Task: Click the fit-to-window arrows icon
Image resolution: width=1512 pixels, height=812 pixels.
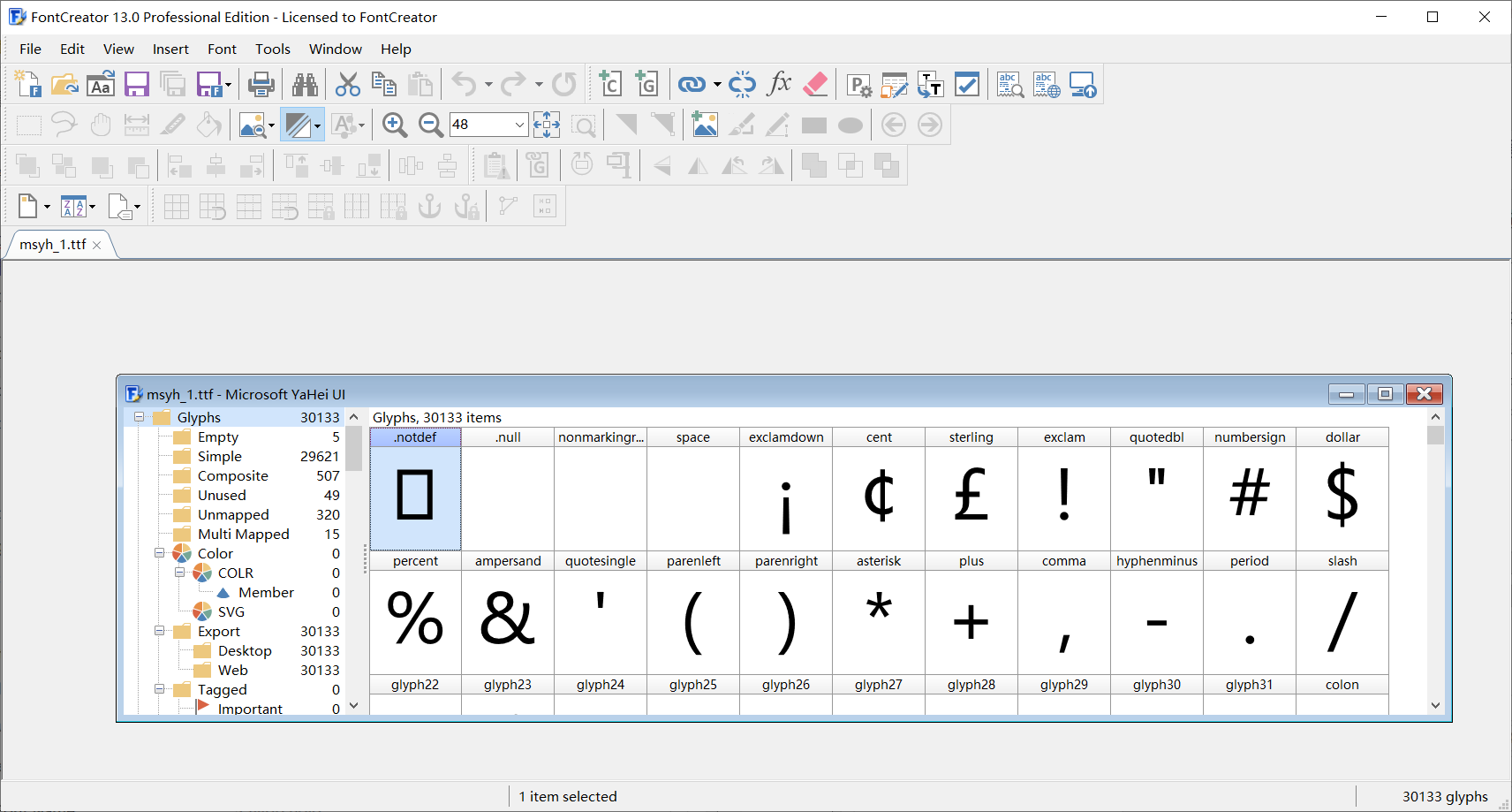Action: click(547, 125)
